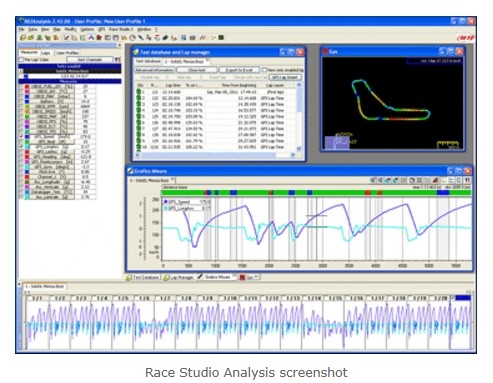Viewport: 493px width, 383px height.
Task: Toggle the Per Lap Color checkbox
Action: click(x=21, y=60)
